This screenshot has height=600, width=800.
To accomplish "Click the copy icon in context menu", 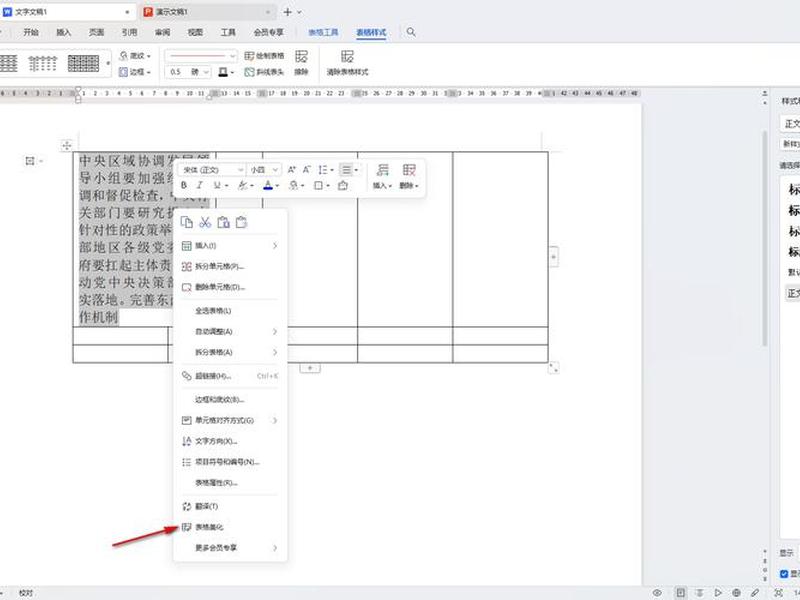I will (187, 222).
